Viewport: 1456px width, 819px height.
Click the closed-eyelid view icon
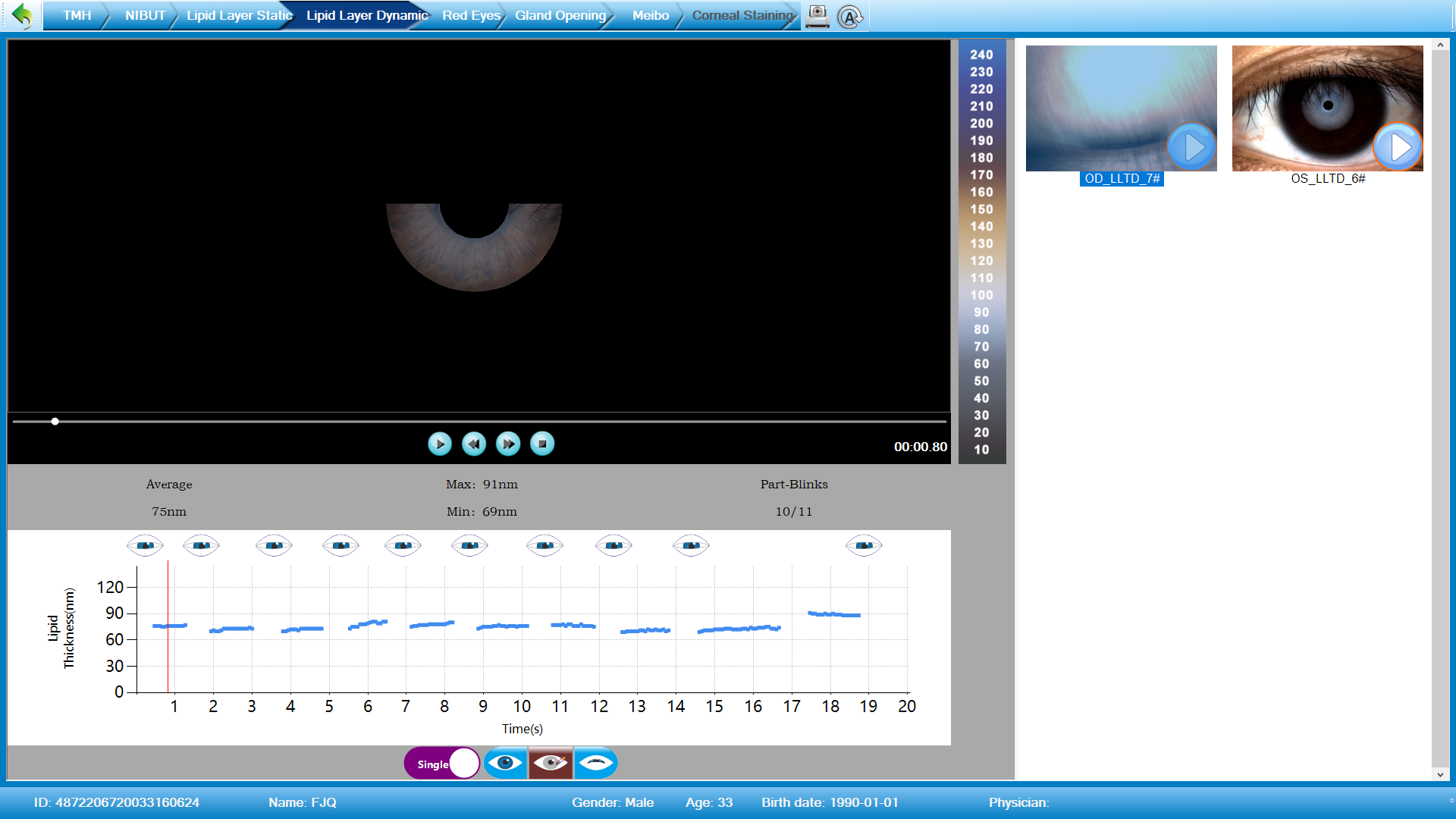[596, 763]
